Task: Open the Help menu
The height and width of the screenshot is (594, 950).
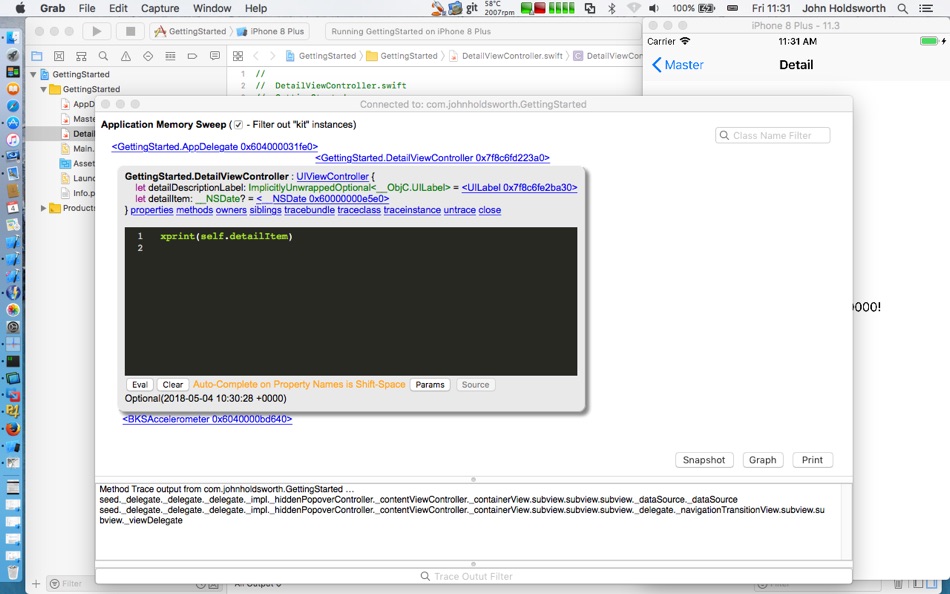Action: click(256, 8)
